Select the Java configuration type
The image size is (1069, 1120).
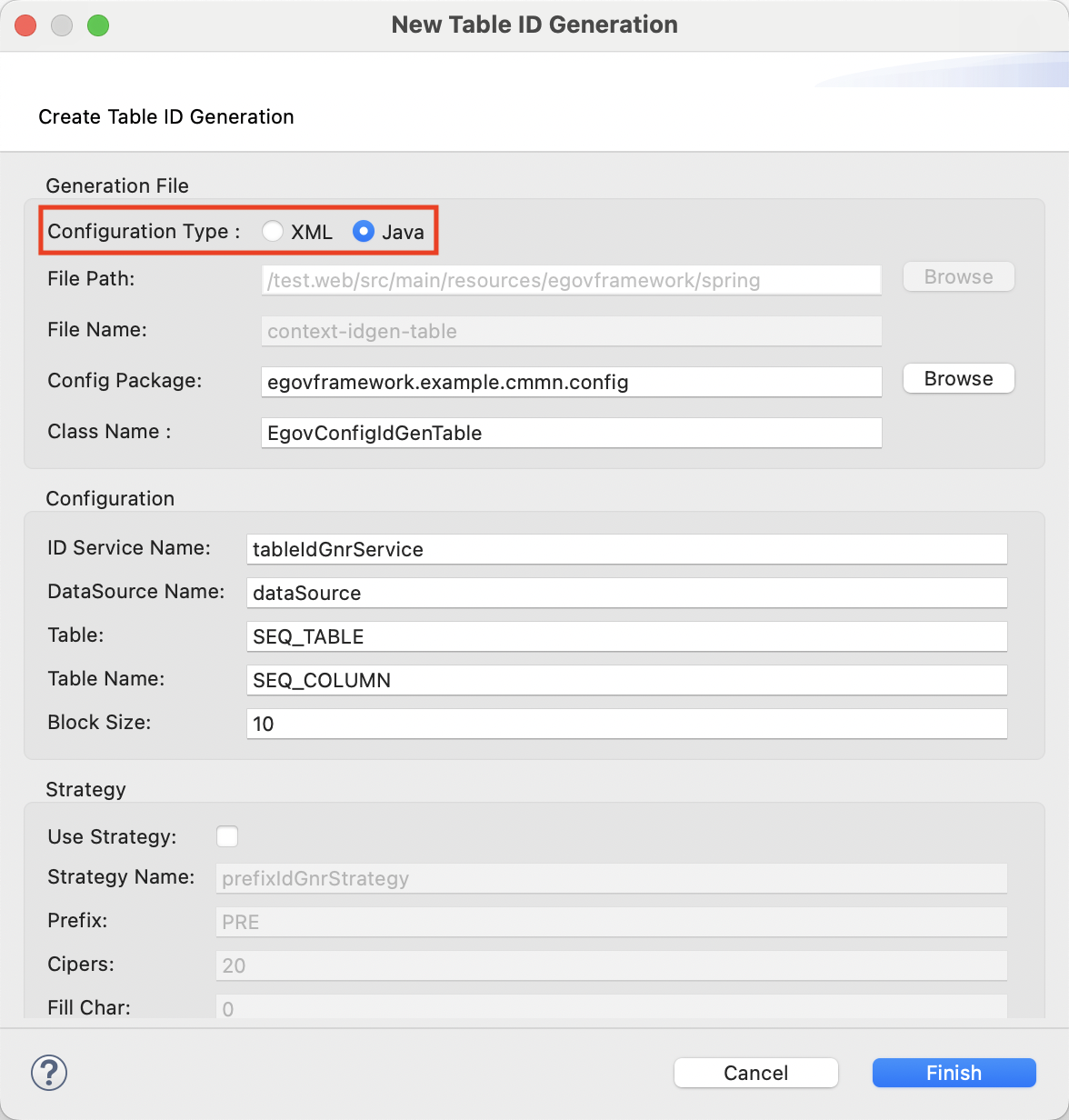pyautogui.click(x=364, y=232)
